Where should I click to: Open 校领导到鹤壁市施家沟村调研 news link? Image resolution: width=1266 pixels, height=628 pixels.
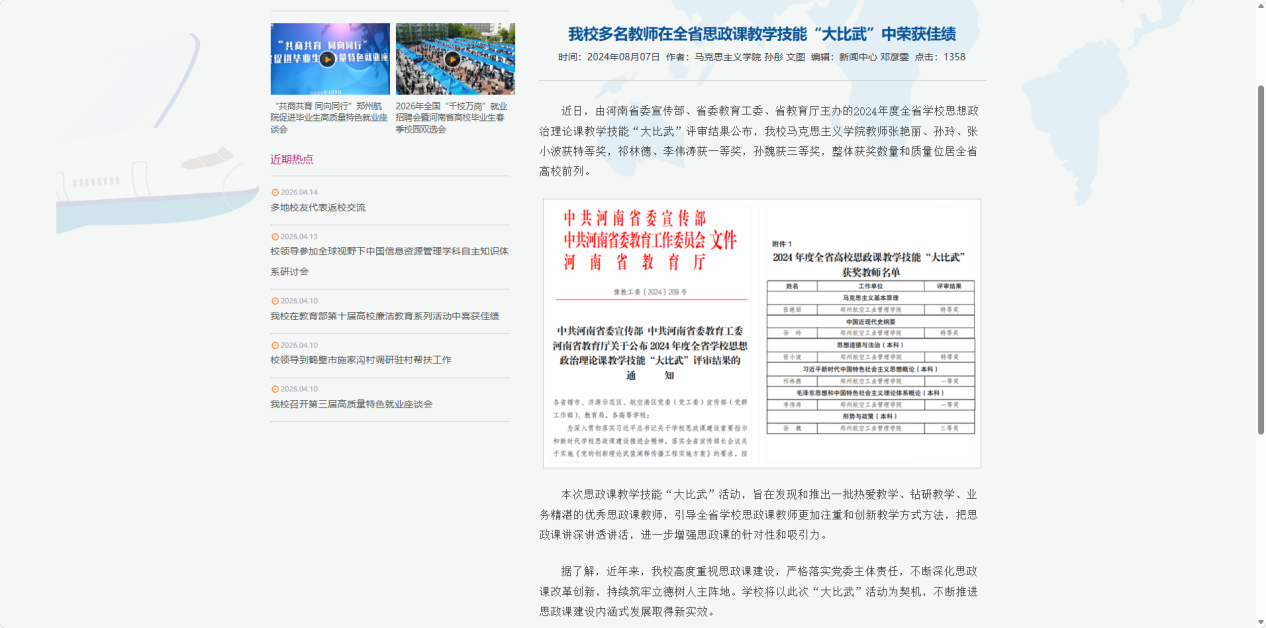(x=361, y=360)
